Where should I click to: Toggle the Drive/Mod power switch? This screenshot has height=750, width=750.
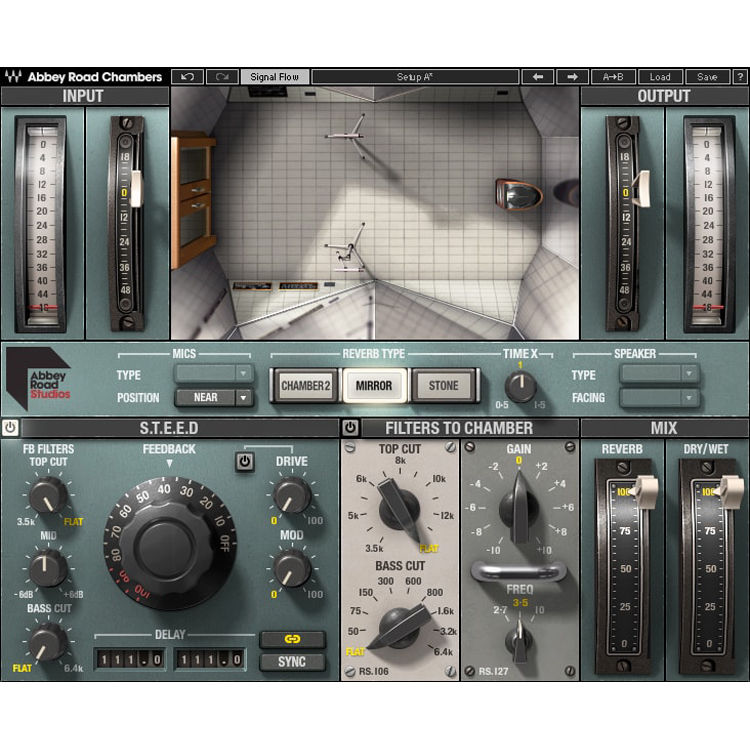click(x=244, y=461)
